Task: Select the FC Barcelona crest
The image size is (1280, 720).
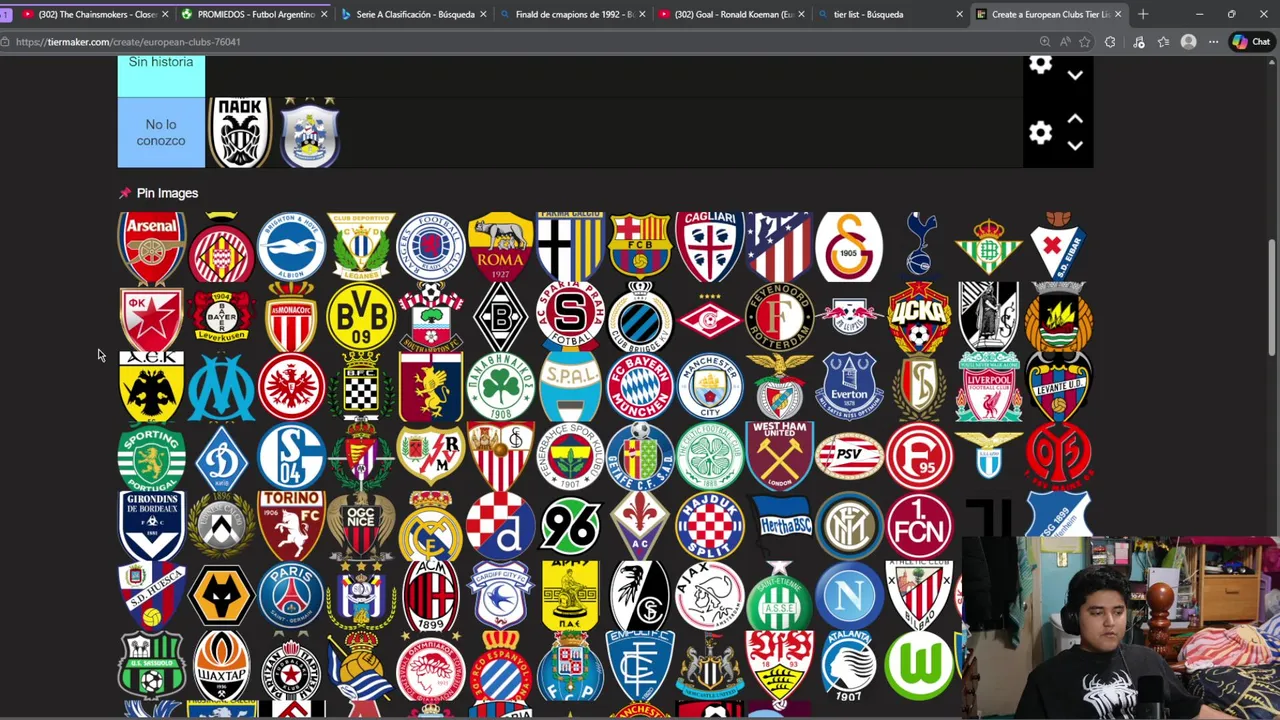Action: [640, 247]
